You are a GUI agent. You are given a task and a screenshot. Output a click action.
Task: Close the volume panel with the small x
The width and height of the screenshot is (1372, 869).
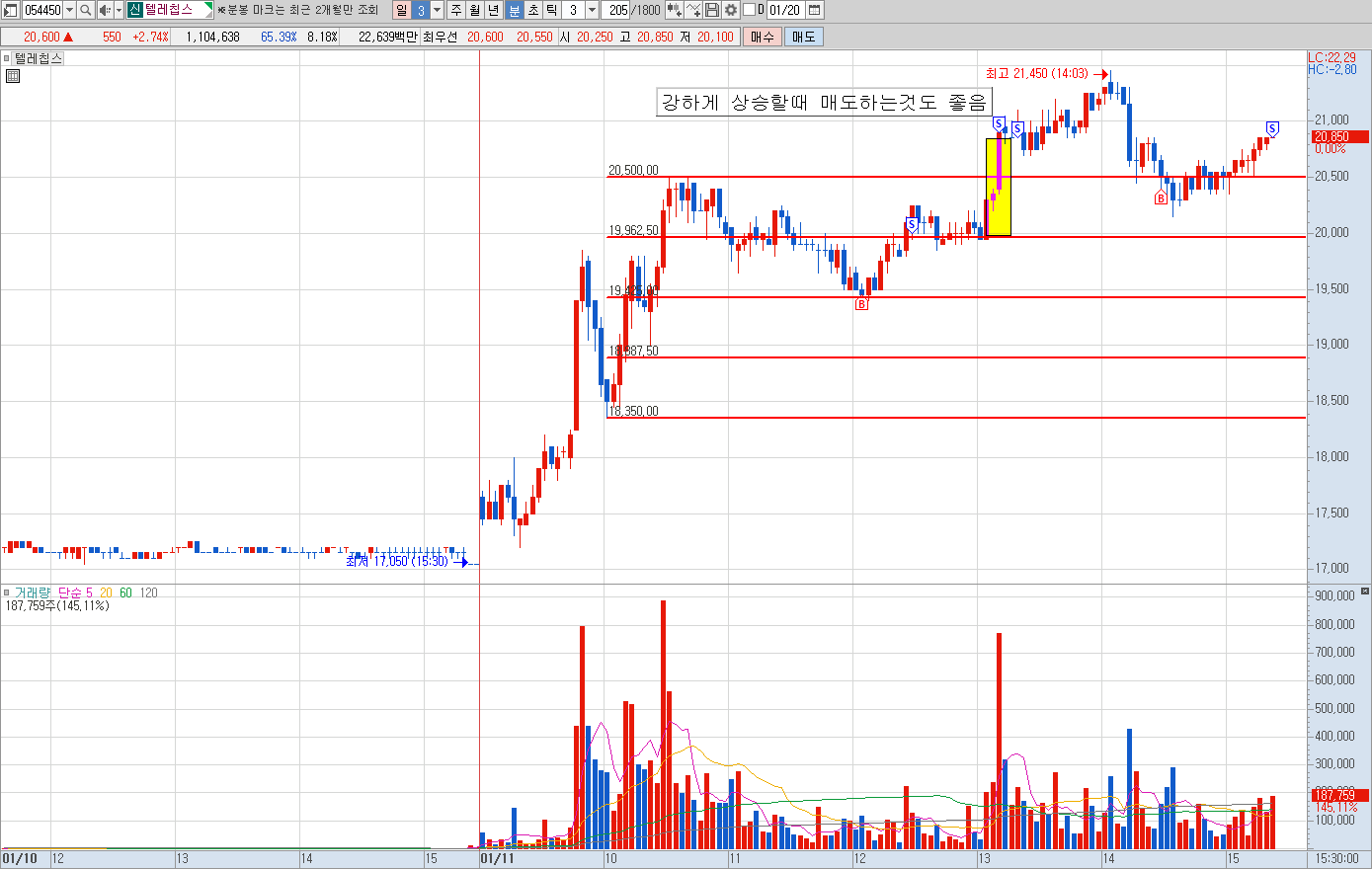click(x=1365, y=591)
